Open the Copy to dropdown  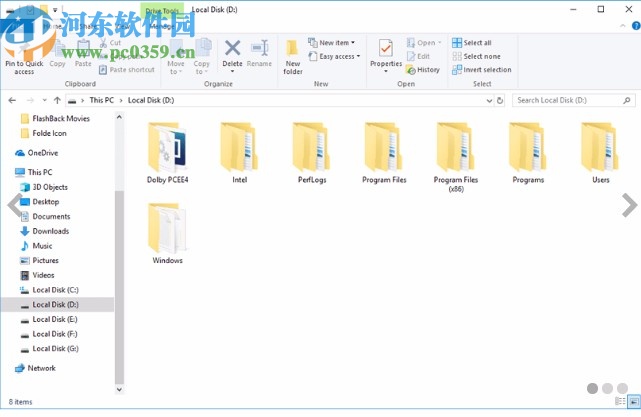click(x=202, y=57)
